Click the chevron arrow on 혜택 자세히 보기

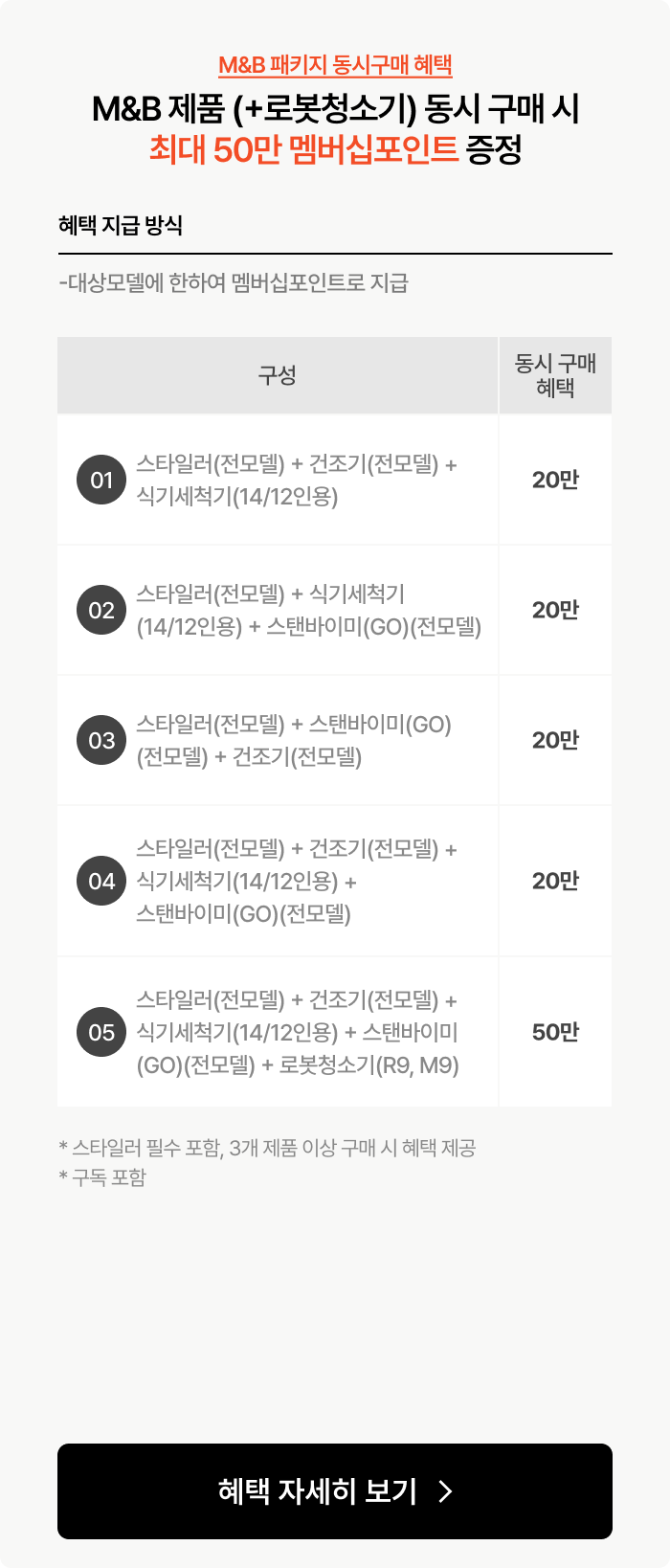click(445, 1491)
